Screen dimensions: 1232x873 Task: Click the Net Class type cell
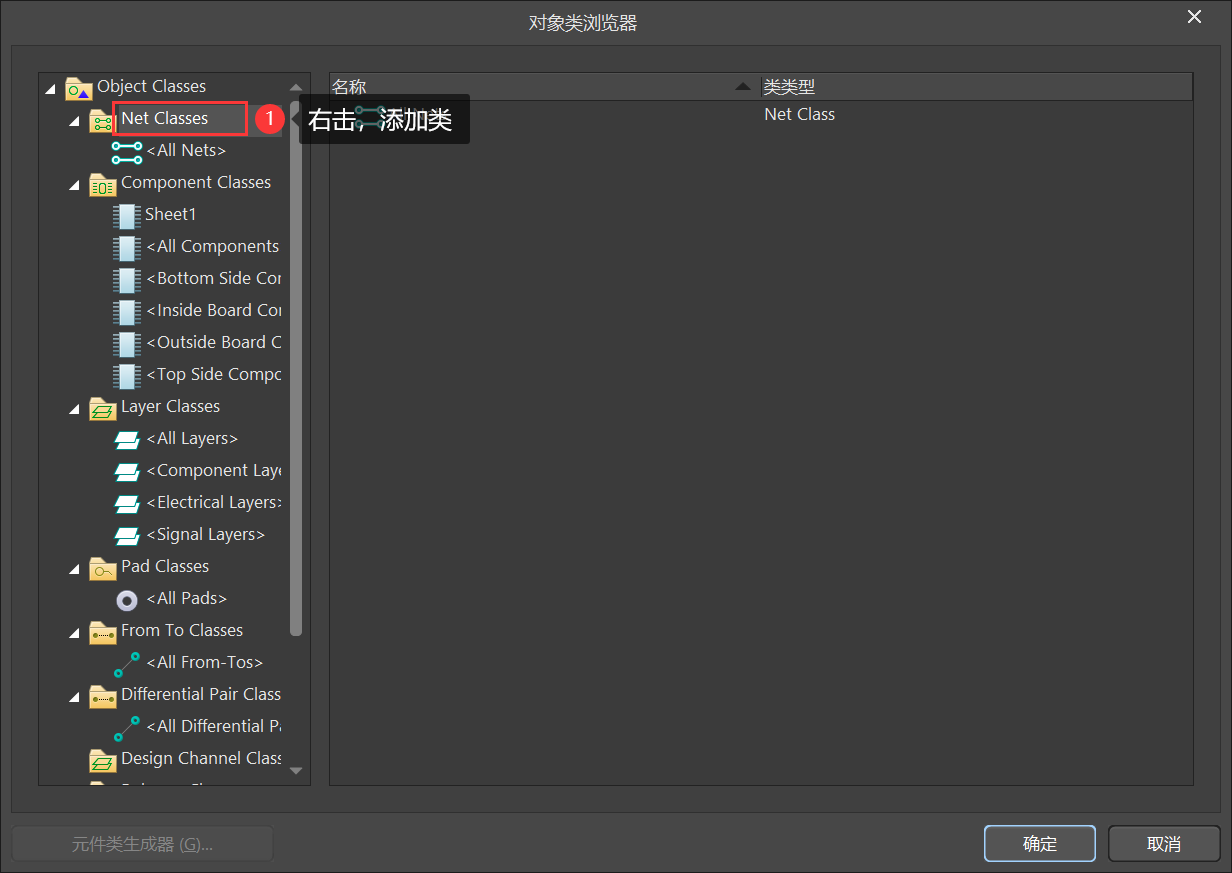pos(799,114)
